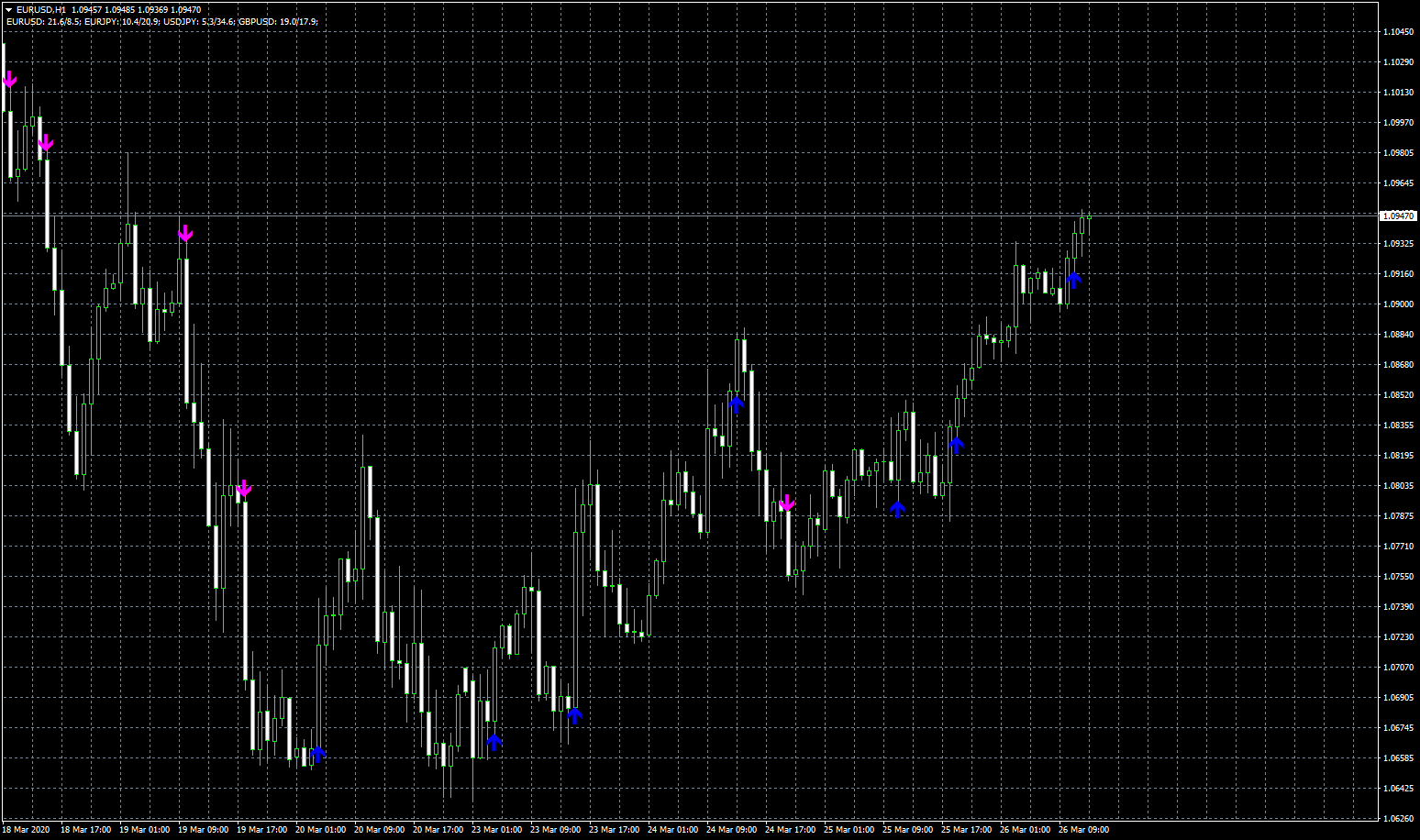This screenshot has width=1420, height=840.
Task: Click the current price tag 1.09470 on axis
Action: click(x=1399, y=216)
